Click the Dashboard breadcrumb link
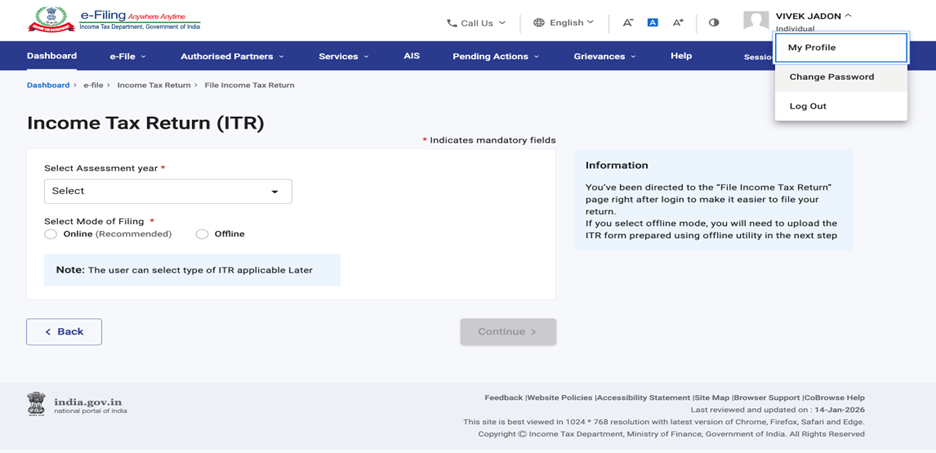936x453 pixels. pos(48,86)
